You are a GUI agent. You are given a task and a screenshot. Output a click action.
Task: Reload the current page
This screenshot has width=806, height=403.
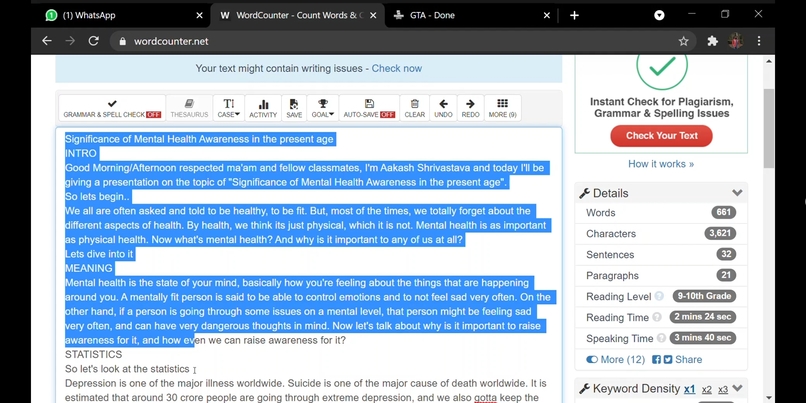(94, 41)
